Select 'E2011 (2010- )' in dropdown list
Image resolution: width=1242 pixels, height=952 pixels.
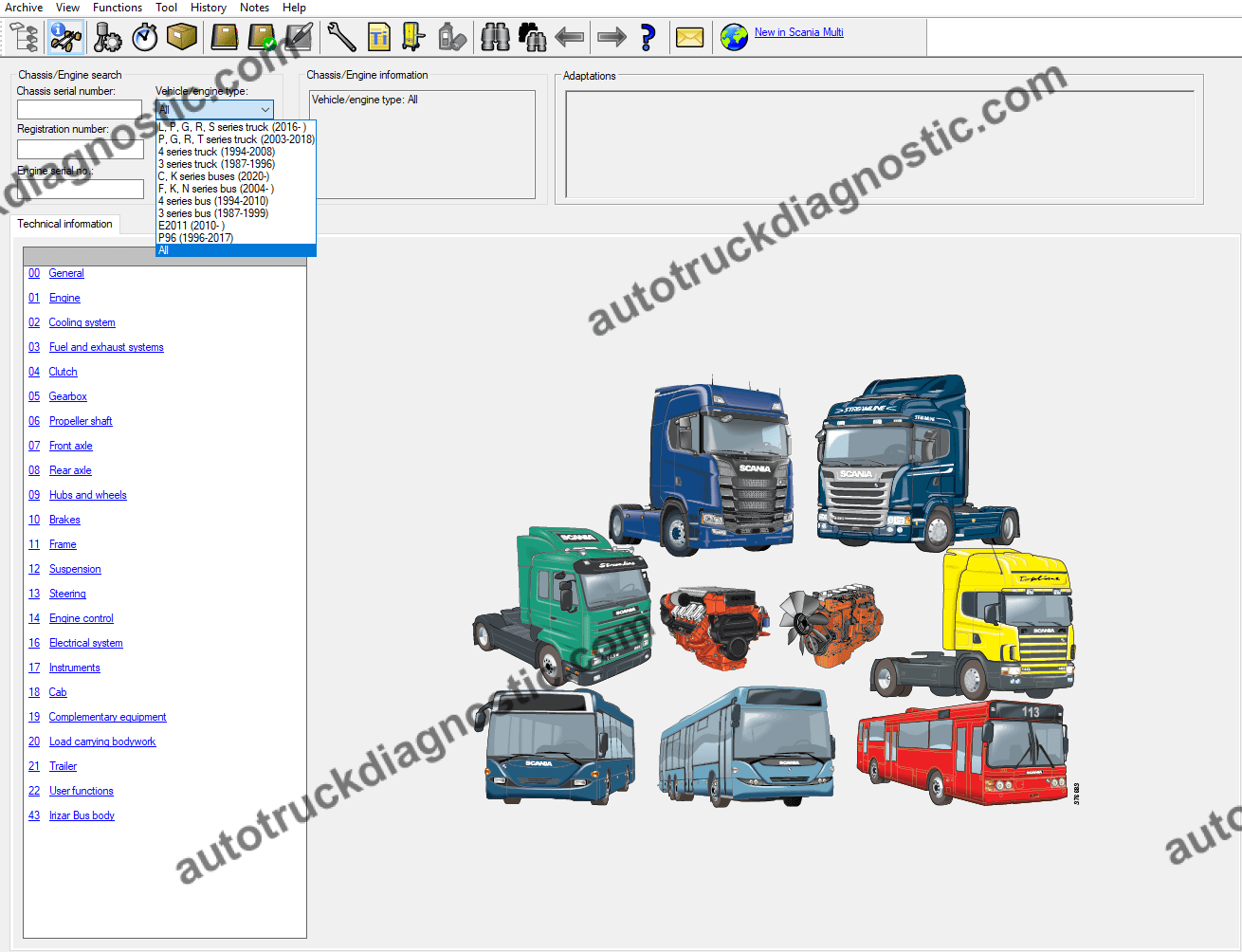click(192, 226)
